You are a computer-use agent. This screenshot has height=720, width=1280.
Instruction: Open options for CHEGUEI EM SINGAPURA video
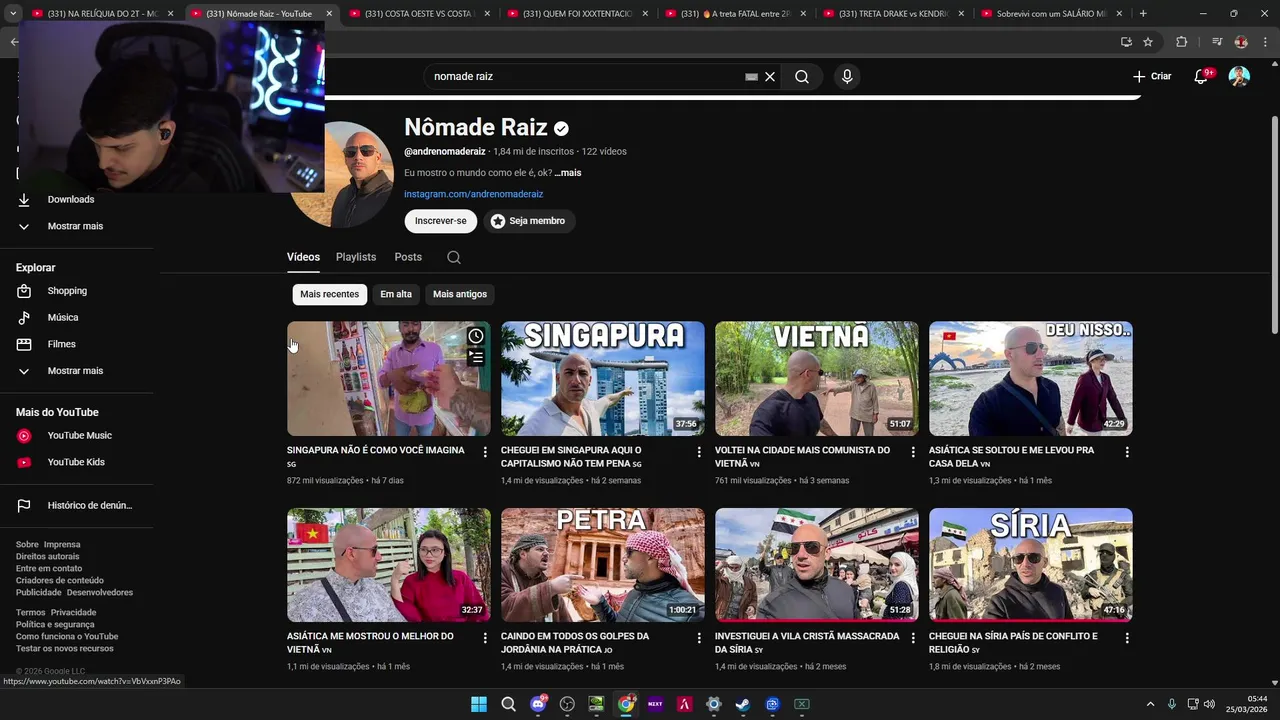[x=699, y=452]
